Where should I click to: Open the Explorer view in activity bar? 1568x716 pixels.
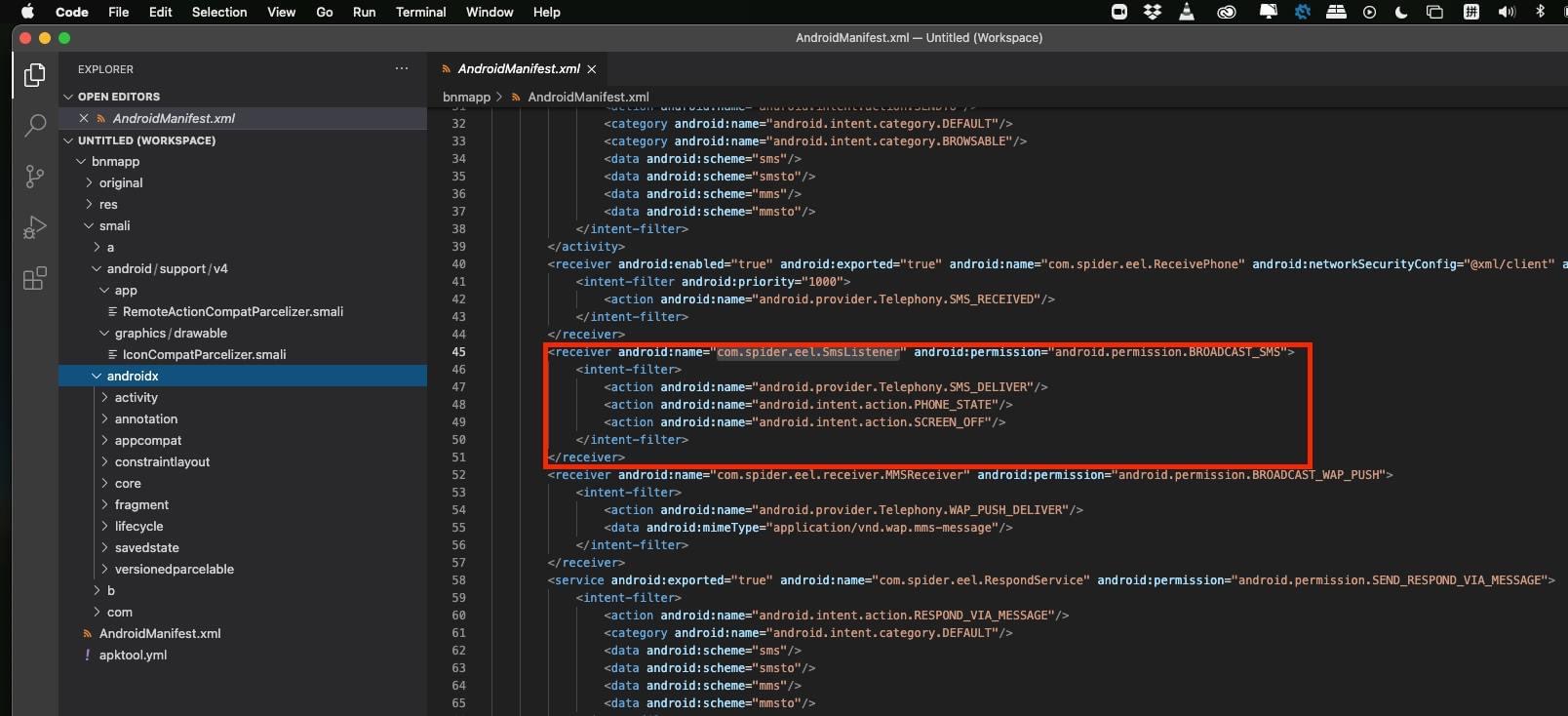pyautogui.click(x=35, y=75)
